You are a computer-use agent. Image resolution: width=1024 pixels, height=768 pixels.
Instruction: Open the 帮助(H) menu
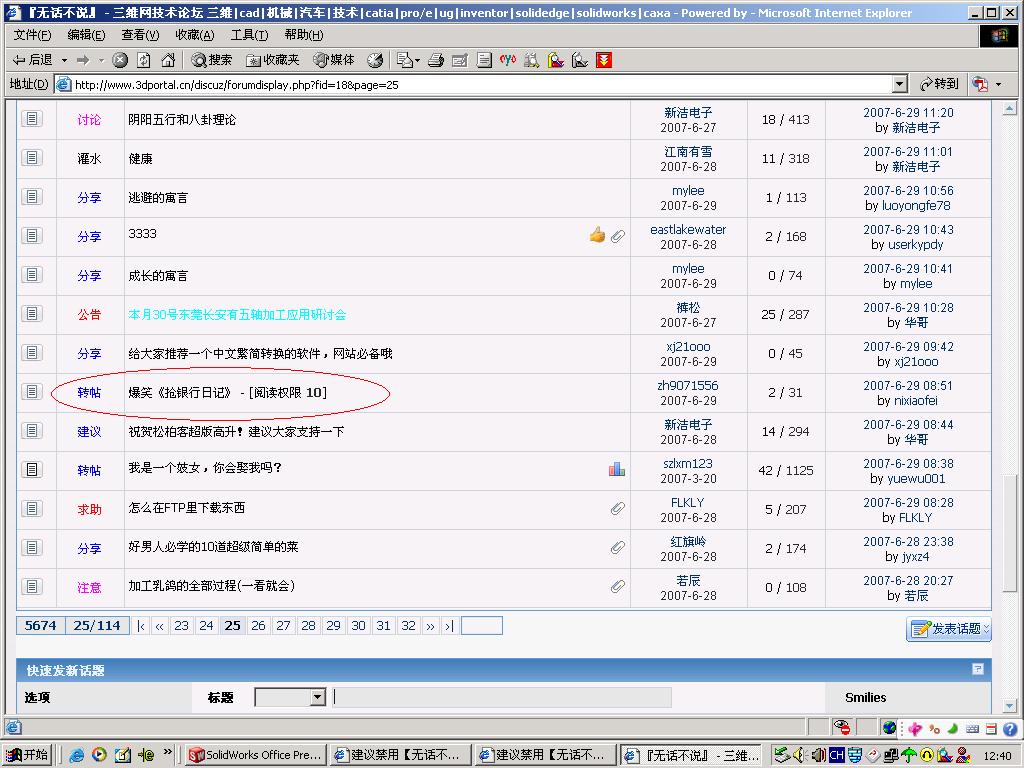click(x=304, y=35)
